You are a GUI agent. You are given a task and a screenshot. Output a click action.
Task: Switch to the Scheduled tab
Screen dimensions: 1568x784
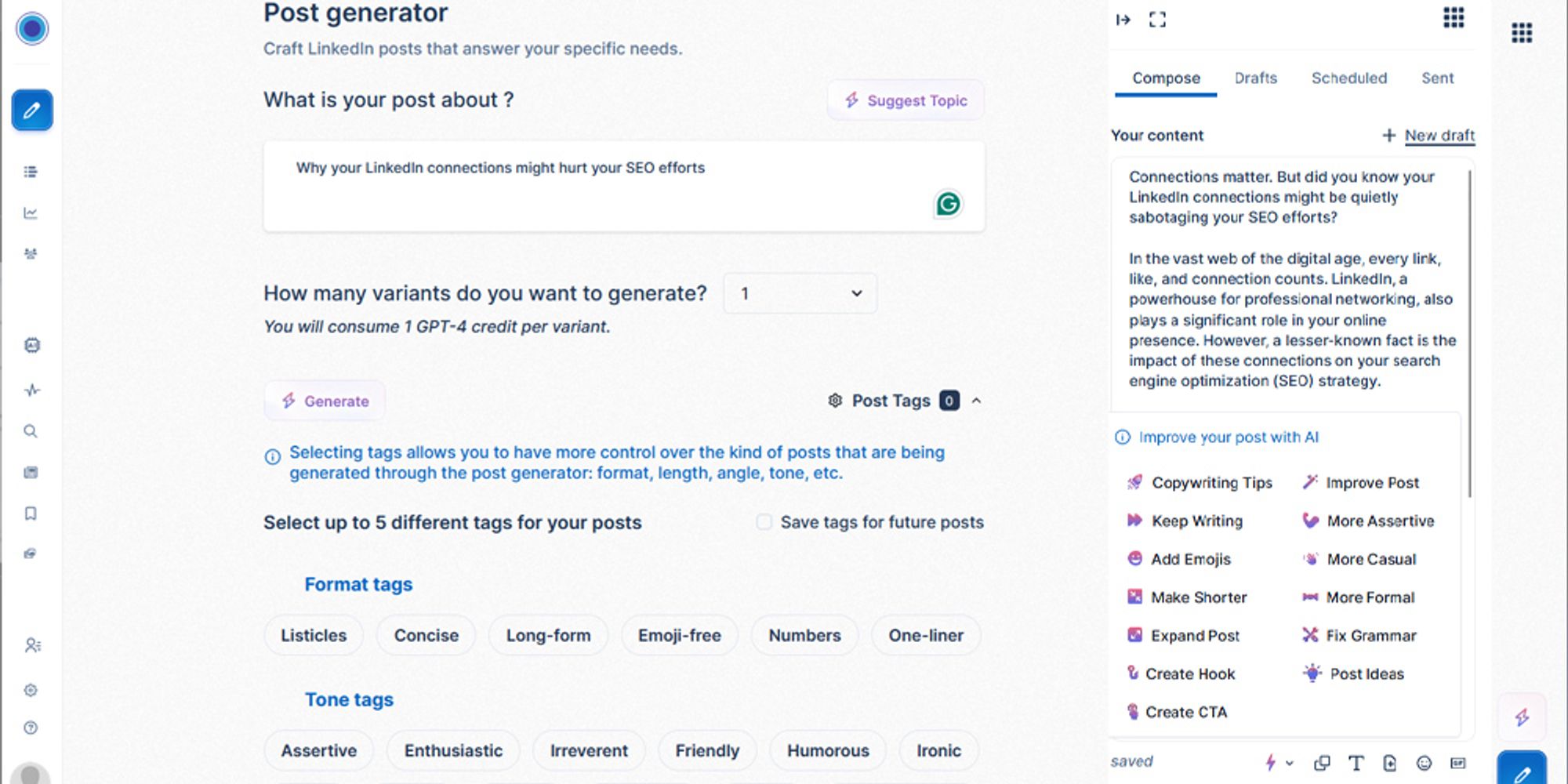click(x=1349, y=78)
